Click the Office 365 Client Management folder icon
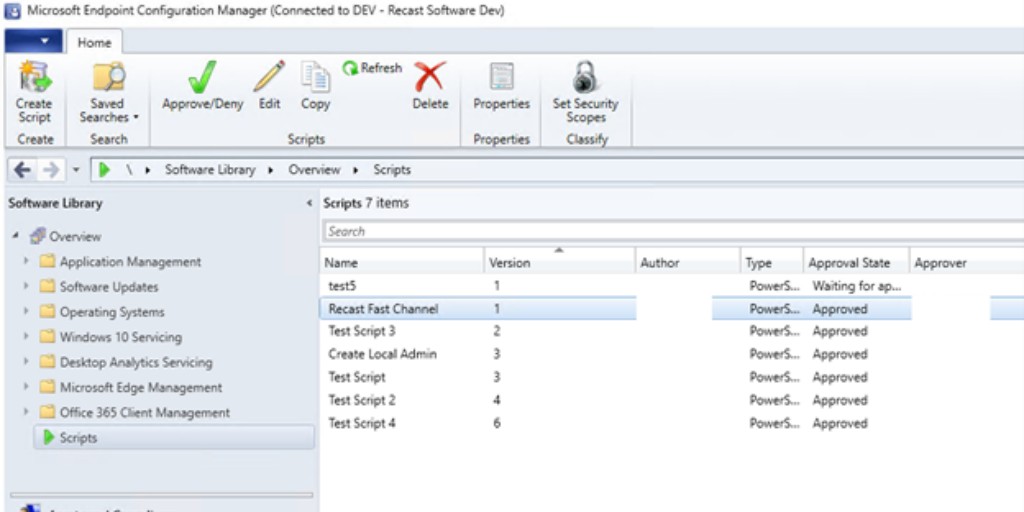1024x512 pixels. tap(46, 413)
